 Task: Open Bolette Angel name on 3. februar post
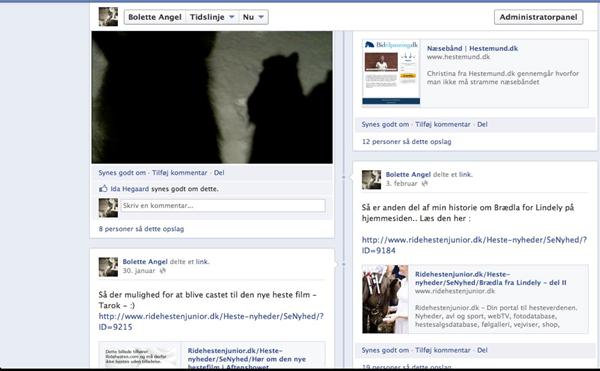tap(408, 174)
